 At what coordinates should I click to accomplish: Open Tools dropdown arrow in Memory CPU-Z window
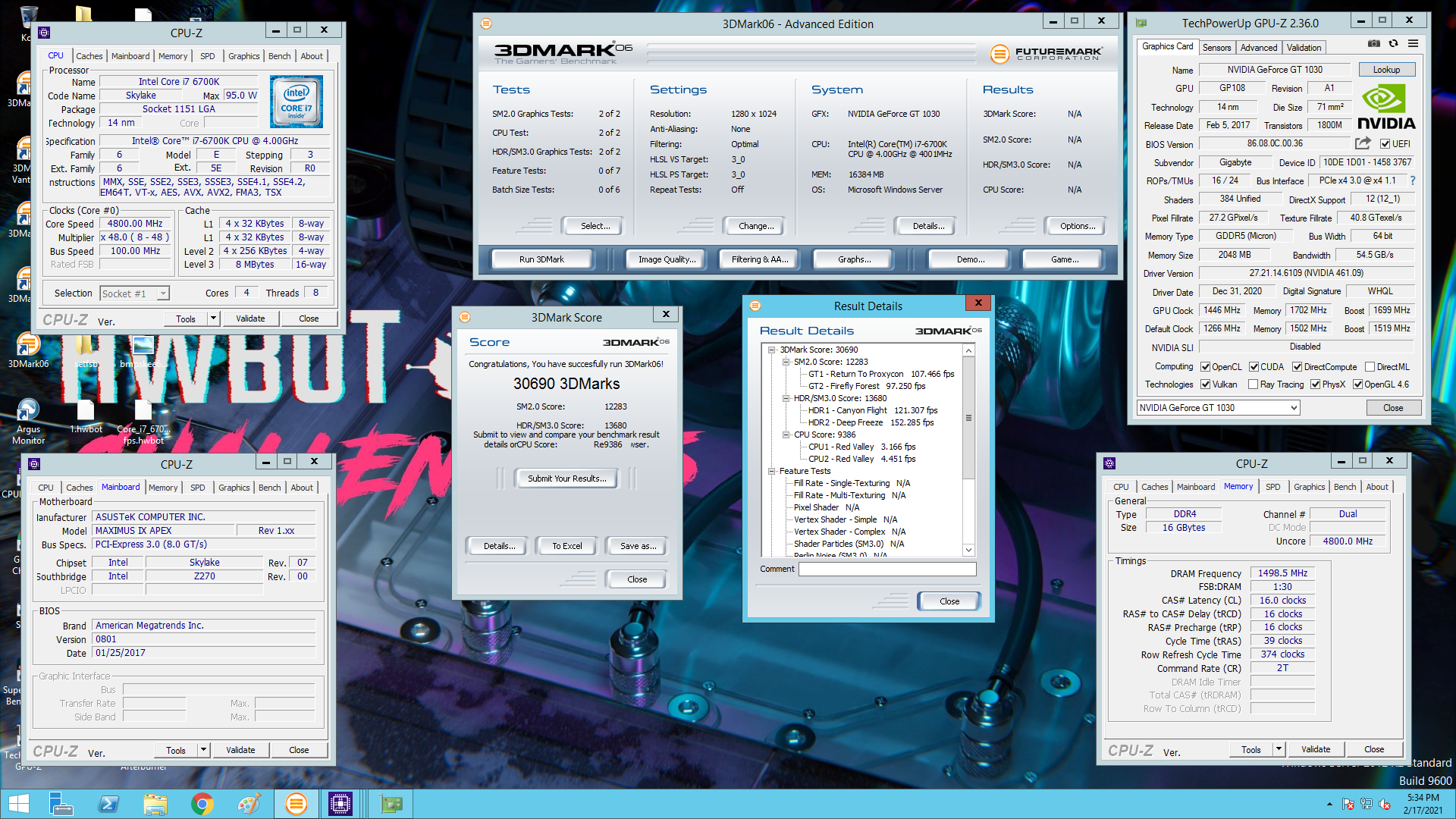tap(1279, 749)
